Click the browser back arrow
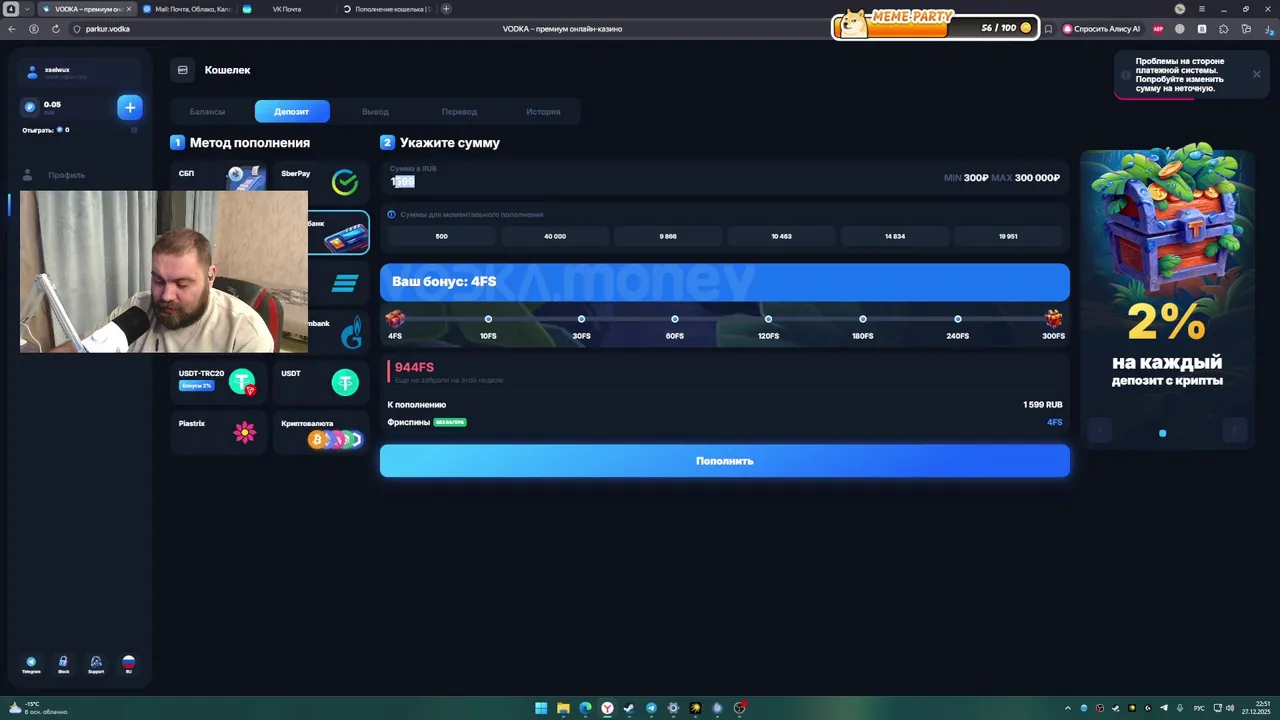 tap(12, 29)
